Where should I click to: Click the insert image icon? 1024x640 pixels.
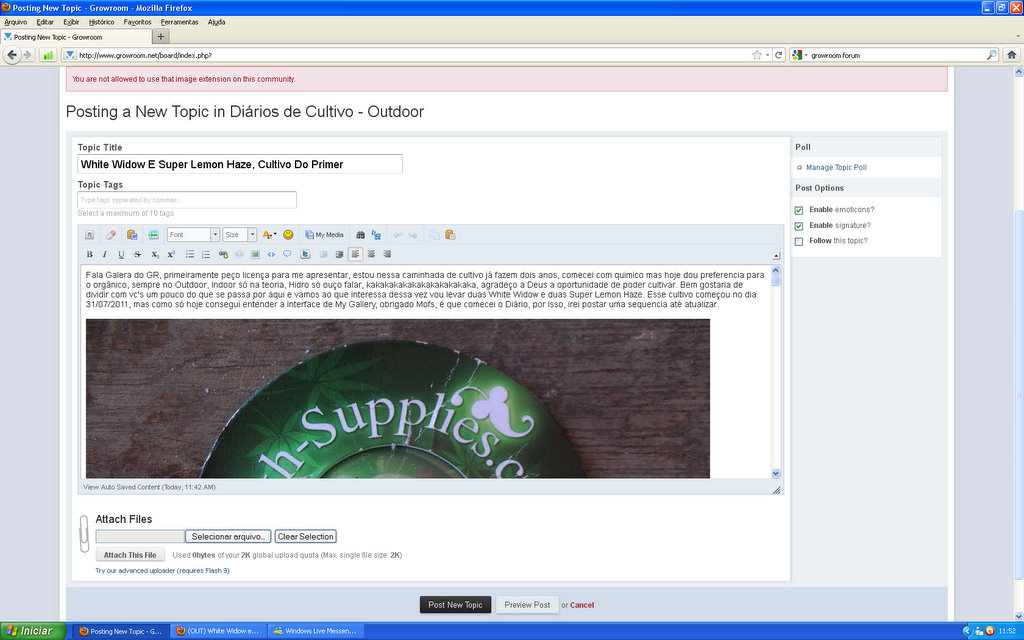tap(255, 254)
